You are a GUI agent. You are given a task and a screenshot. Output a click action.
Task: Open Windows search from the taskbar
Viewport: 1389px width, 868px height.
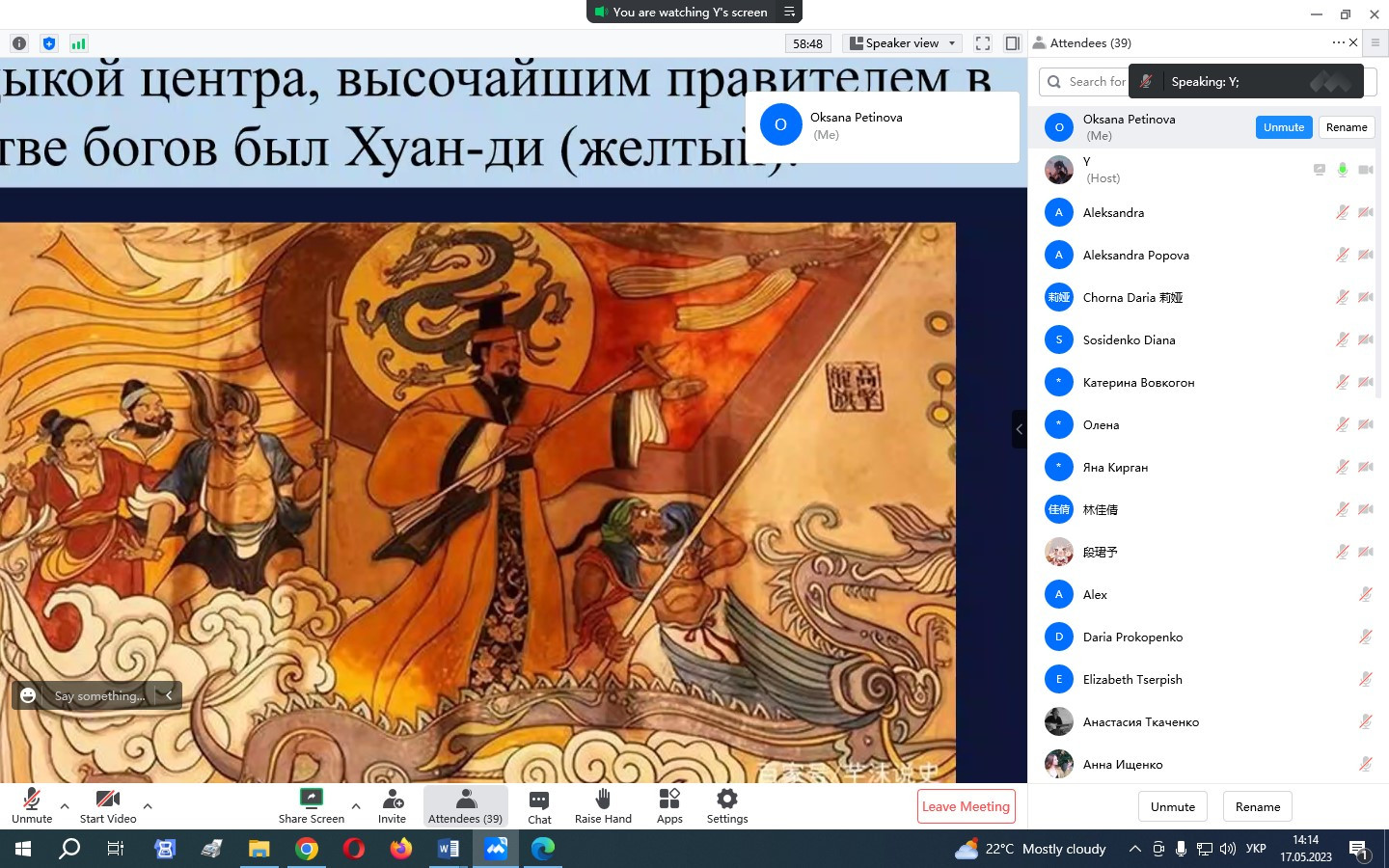(69, 849)
